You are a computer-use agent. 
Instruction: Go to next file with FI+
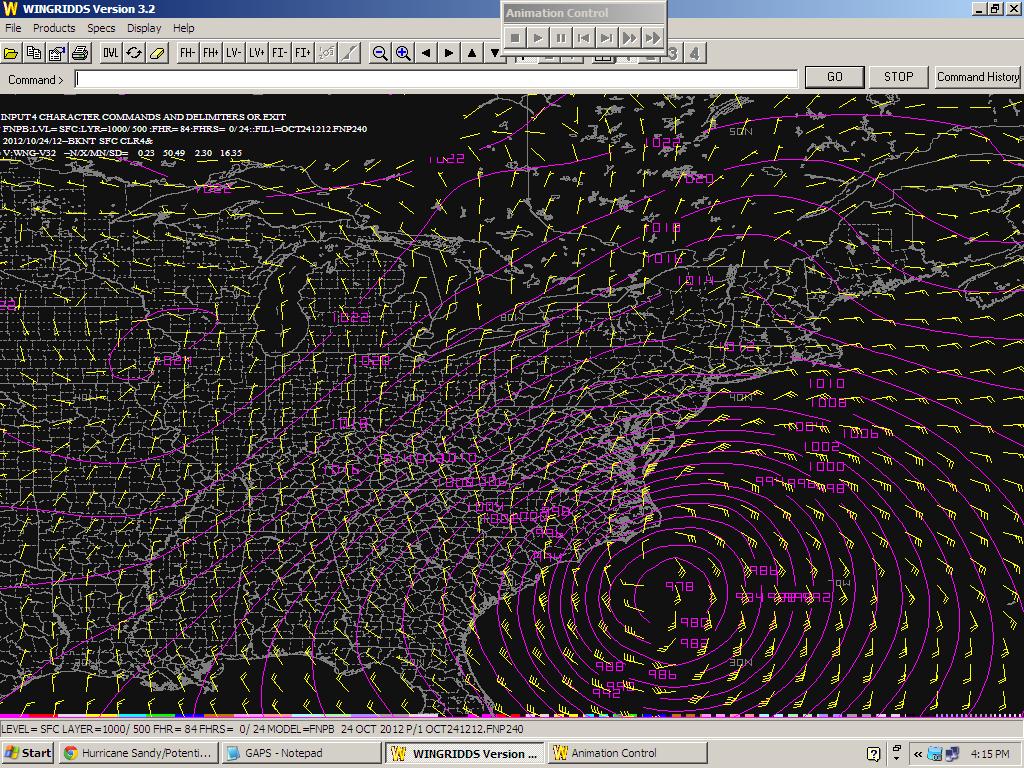(x=302, y=53)
